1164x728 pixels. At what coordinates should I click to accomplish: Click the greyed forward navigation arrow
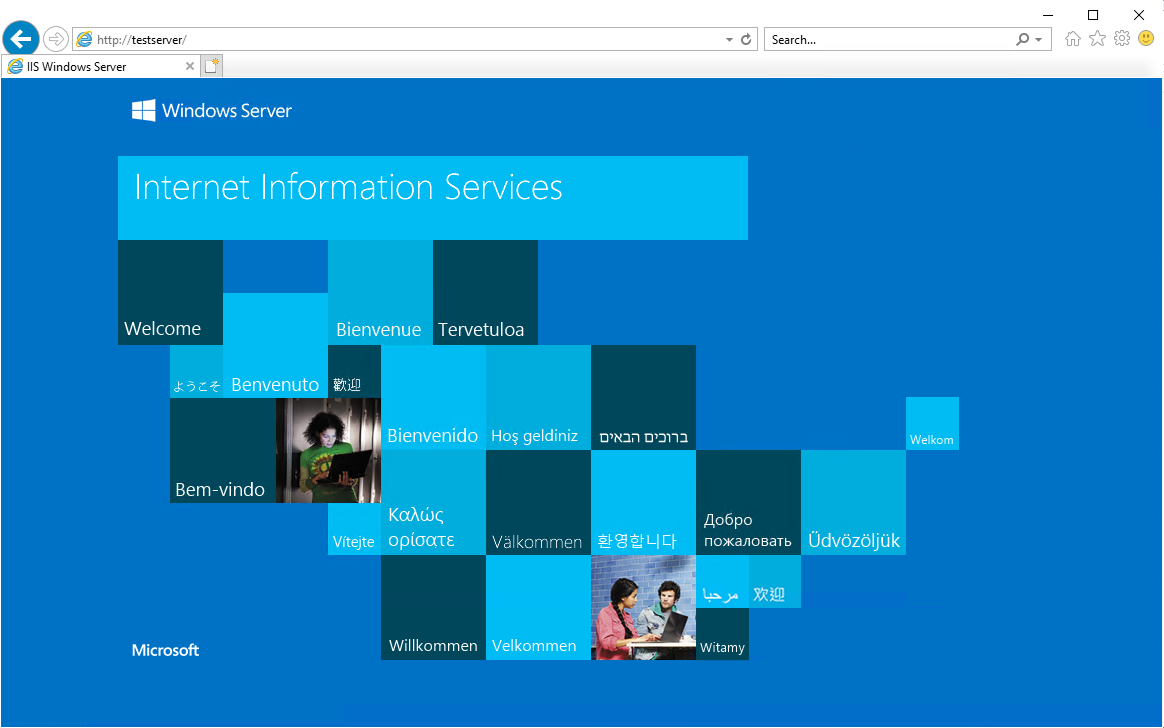pos(56,39)
